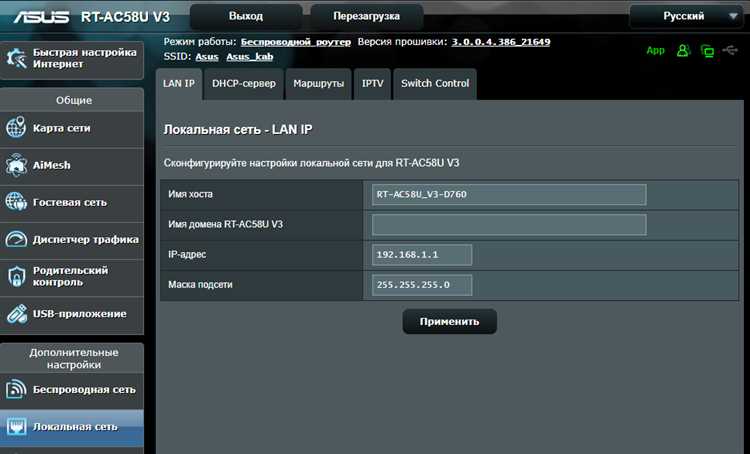This screenshot has height=454, width=750.
Task: Click the empty domain name input field
Action: pyautogui.click(x=509, y=225)
